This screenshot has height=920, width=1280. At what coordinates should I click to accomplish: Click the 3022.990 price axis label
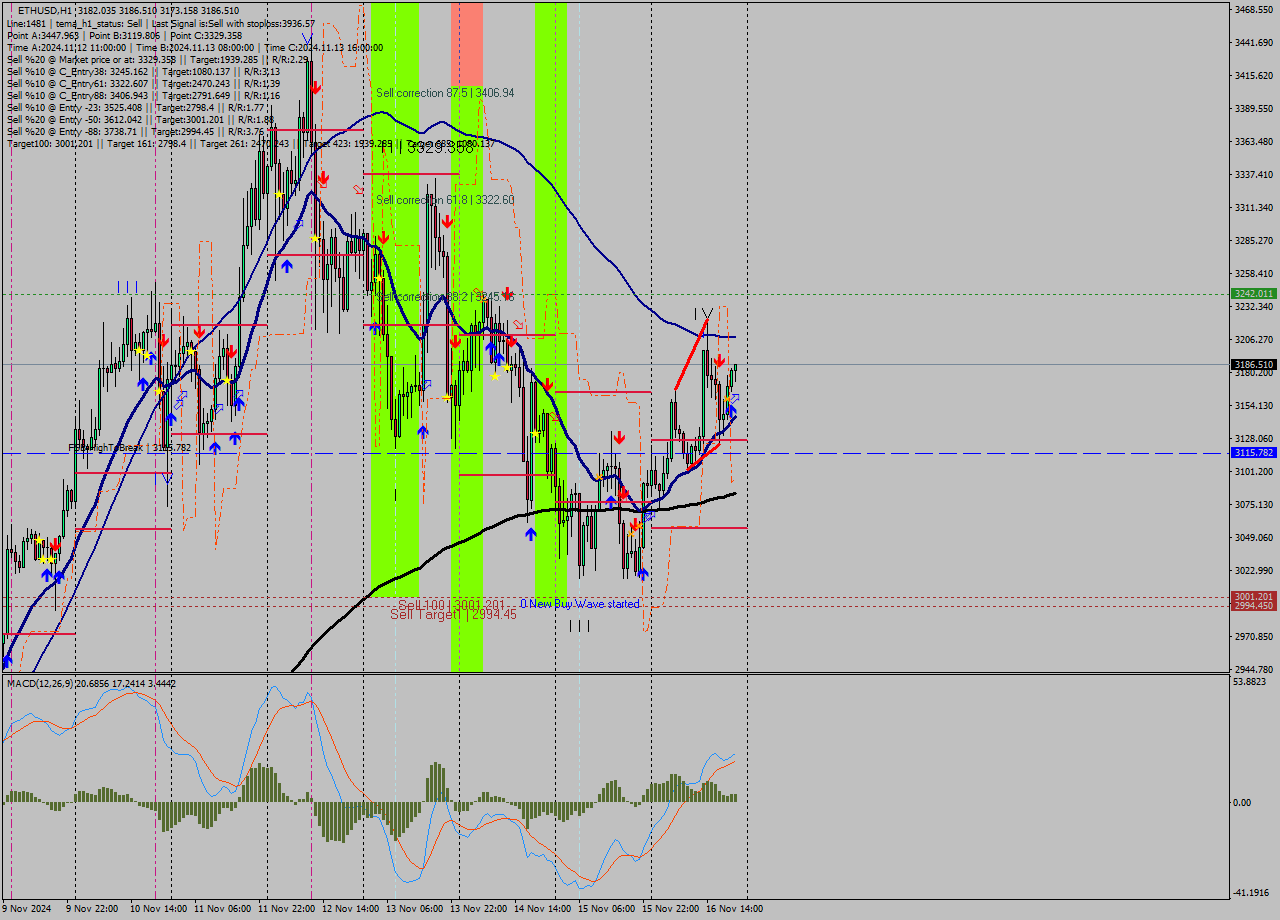pyautogui.click(x=1253, y=570)
